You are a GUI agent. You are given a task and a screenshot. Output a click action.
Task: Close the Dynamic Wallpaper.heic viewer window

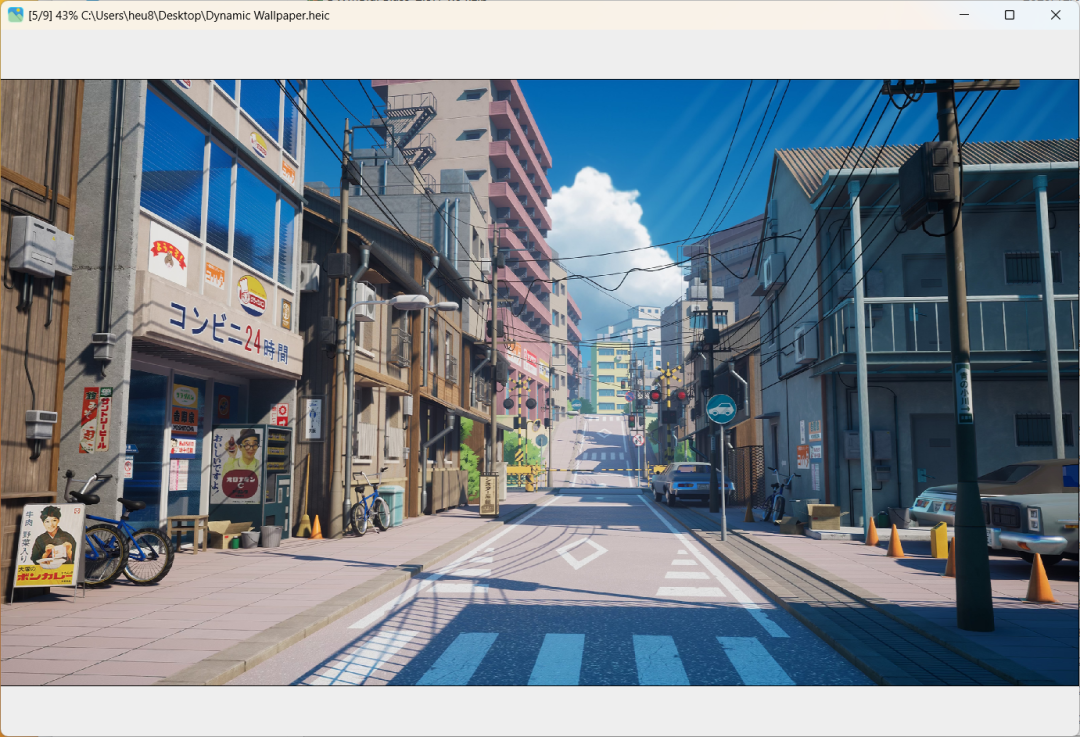tap(1055, 15)
